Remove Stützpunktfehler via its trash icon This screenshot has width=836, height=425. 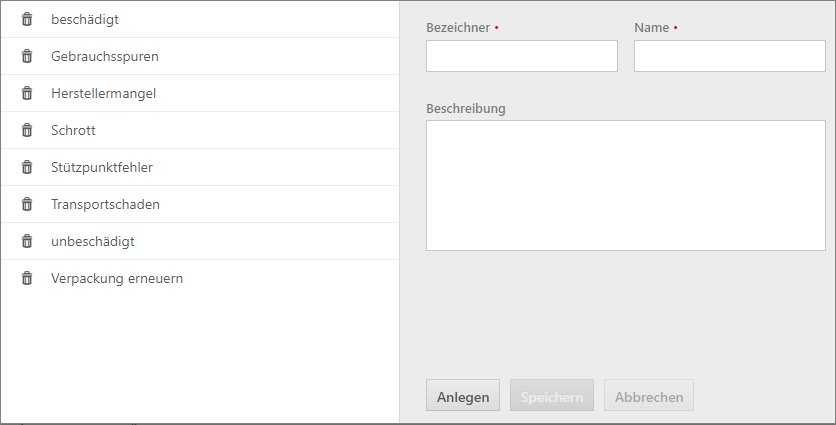tap(27, 167)
